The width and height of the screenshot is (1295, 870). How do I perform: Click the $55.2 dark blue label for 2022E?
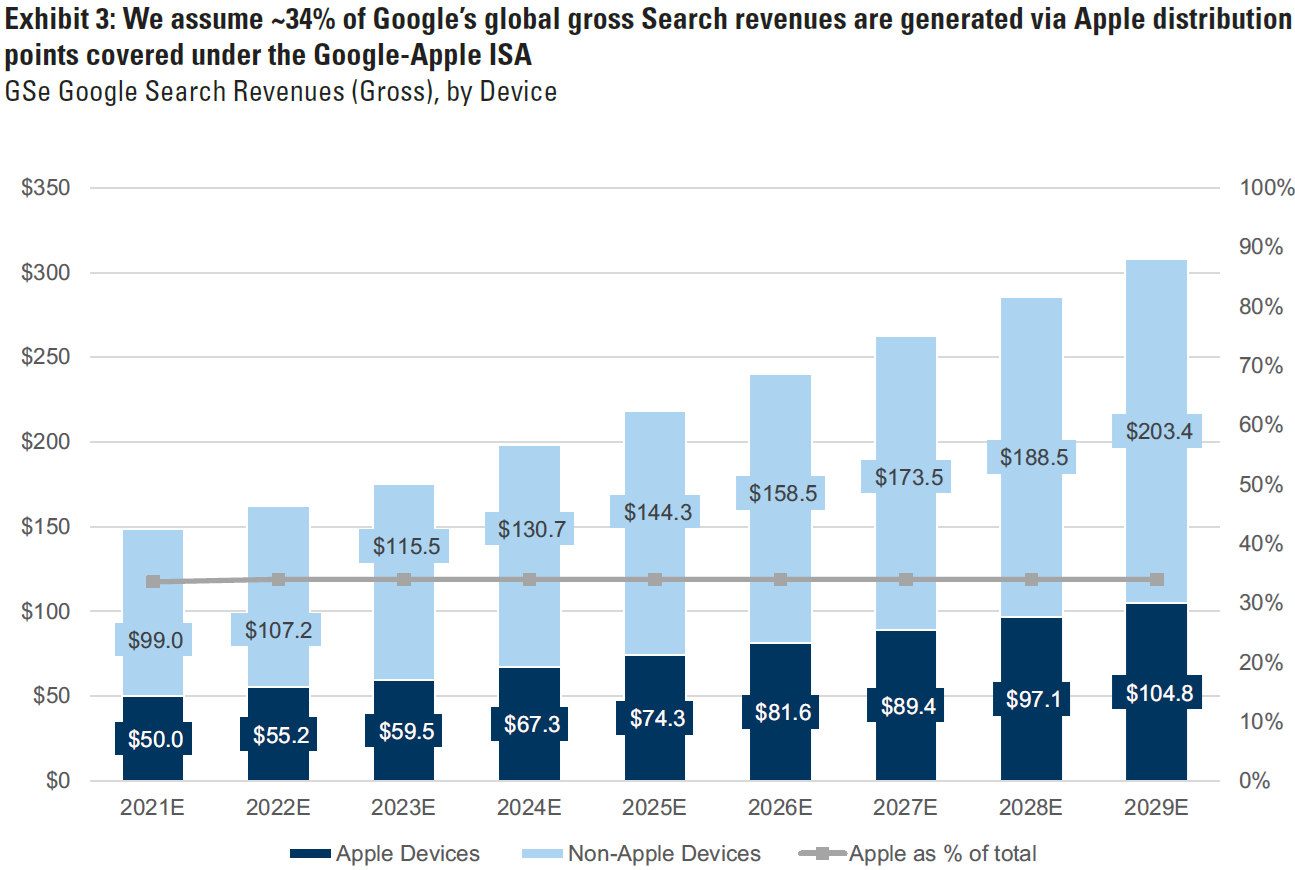coord(279,734)
